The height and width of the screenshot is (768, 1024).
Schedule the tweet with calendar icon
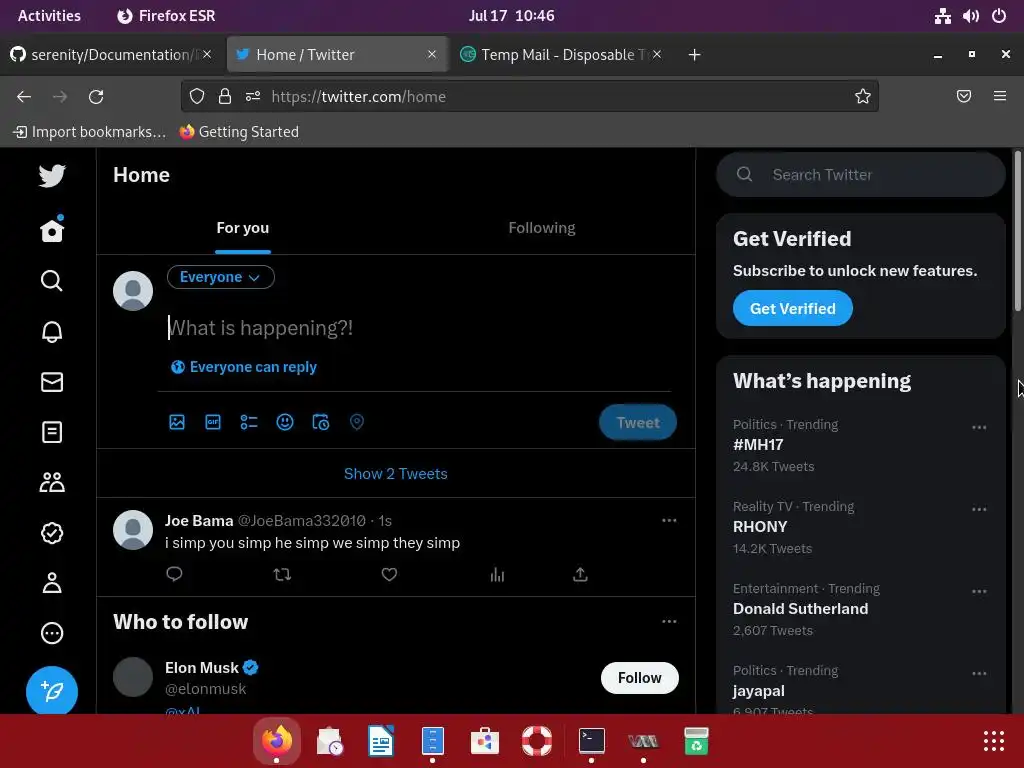(321, 422)
